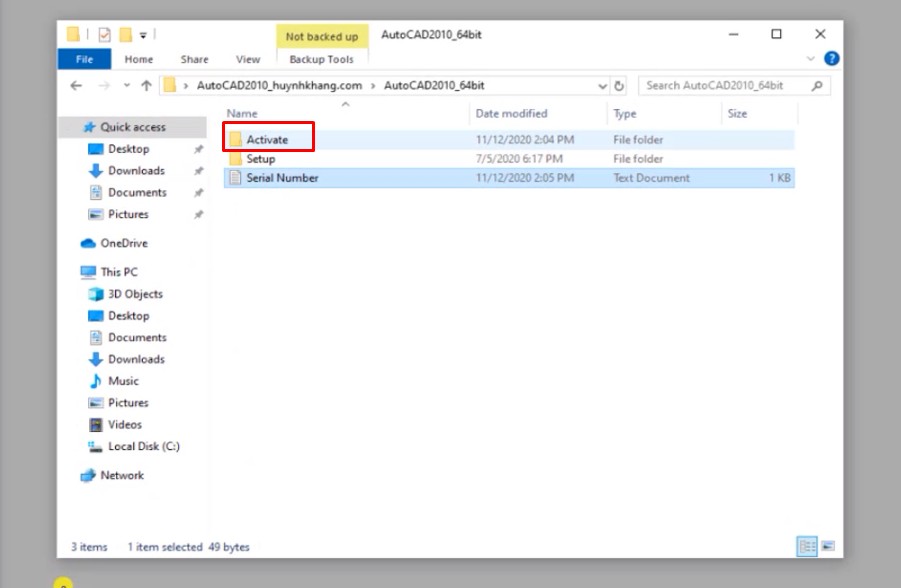Click the Up directory arrow
The image size is (901, 588).
[146, 86]
